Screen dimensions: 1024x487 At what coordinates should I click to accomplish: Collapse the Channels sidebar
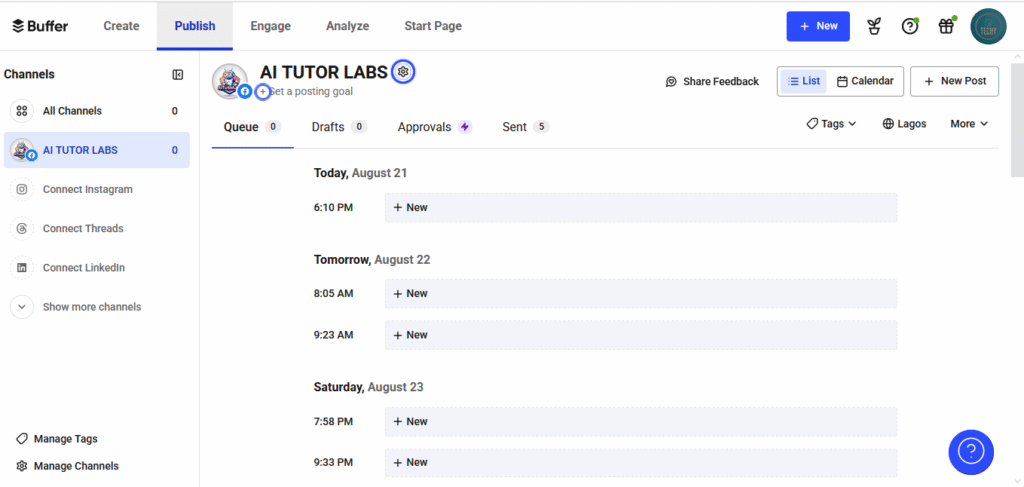pos(178,74)
